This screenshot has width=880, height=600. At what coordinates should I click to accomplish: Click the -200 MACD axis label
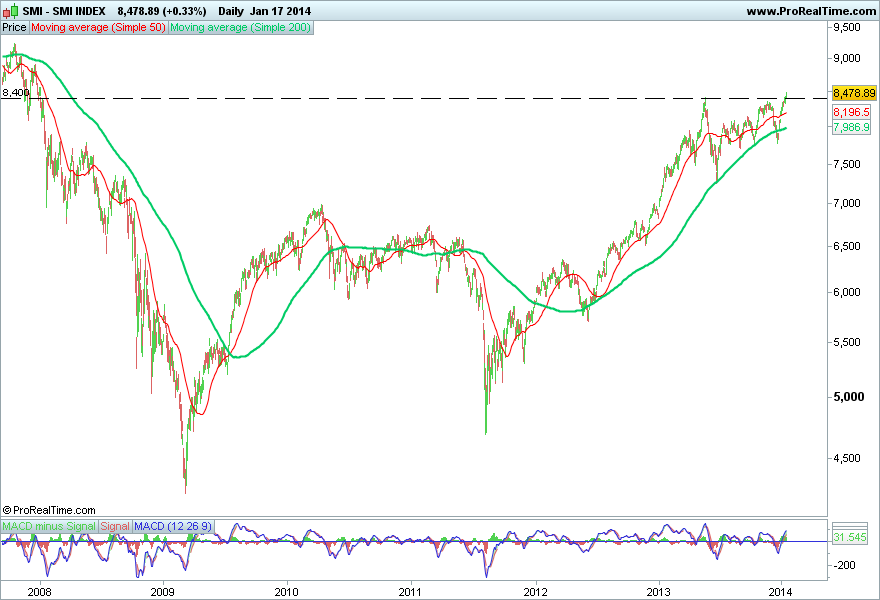click(845, 565)
